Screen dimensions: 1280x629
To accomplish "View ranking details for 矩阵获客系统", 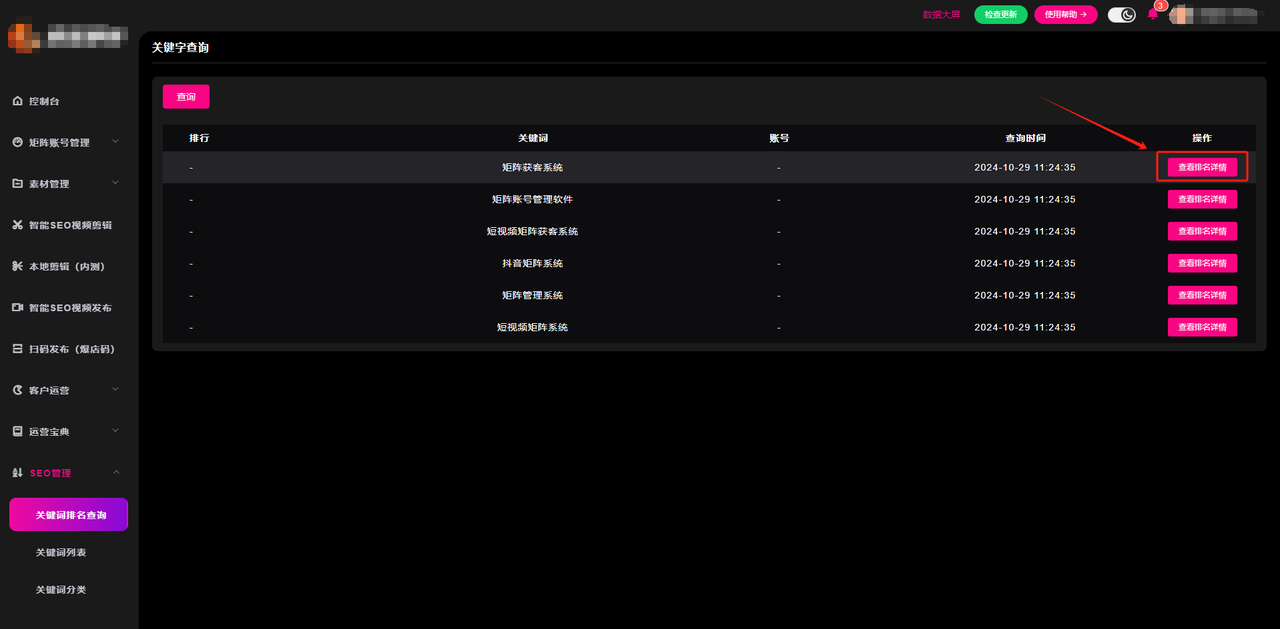I will tap(1202, 167).
